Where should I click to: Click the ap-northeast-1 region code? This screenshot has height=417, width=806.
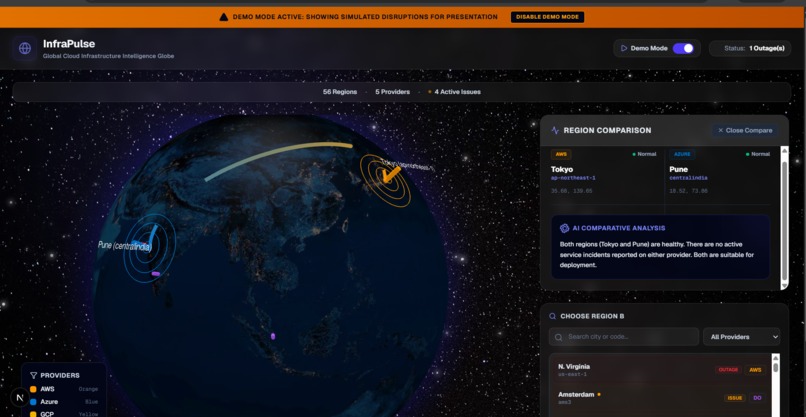(x=572, y=178)
